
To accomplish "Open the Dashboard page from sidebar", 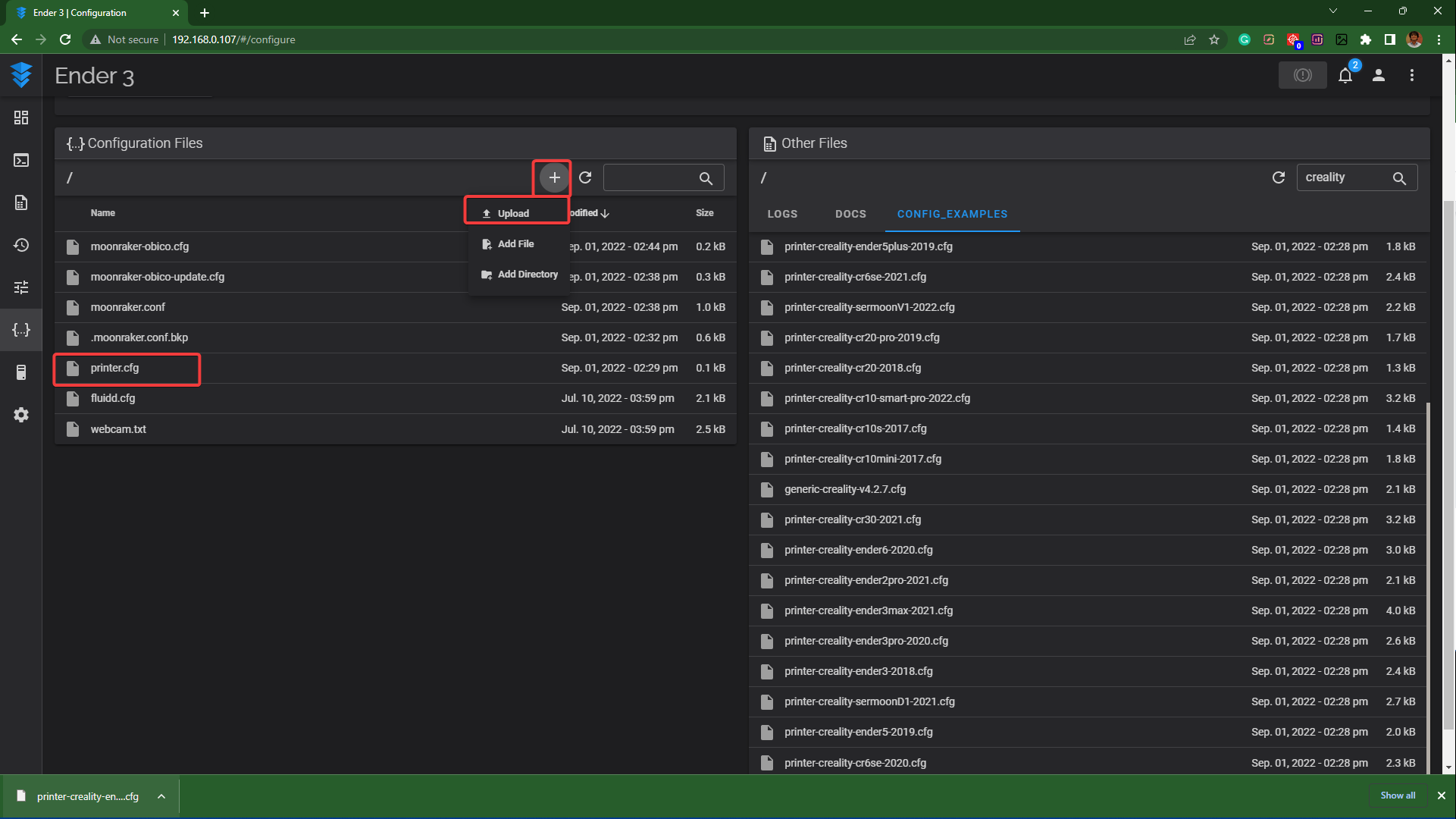I will tap(21, 118).
